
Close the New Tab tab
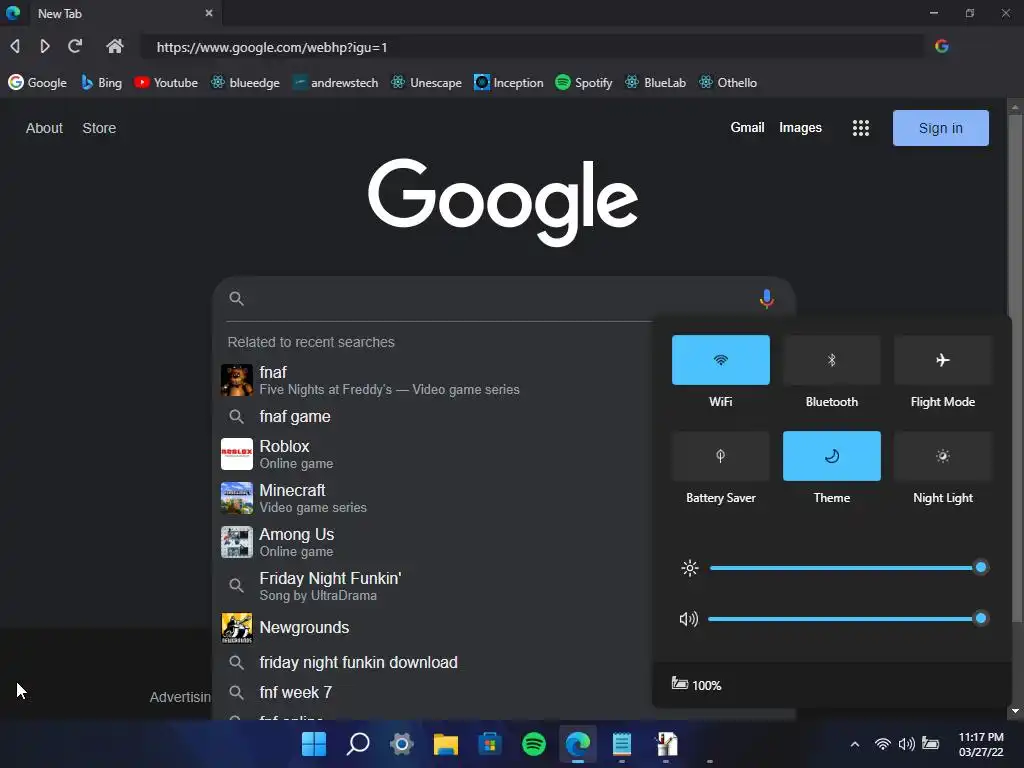click(x=209, y=13)
